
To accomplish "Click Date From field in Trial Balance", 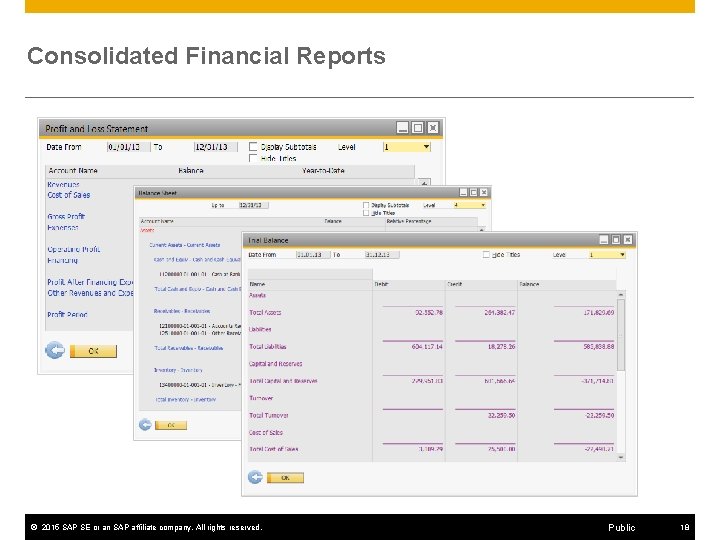I will click(313, 254).
